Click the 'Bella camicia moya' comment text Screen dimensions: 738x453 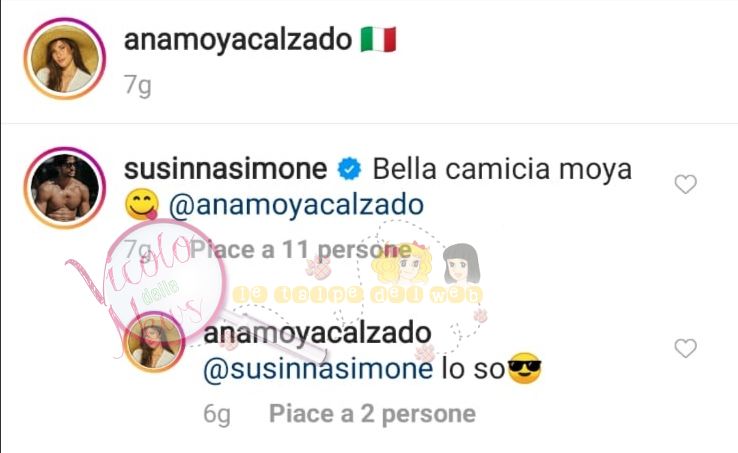click(502, 170)
